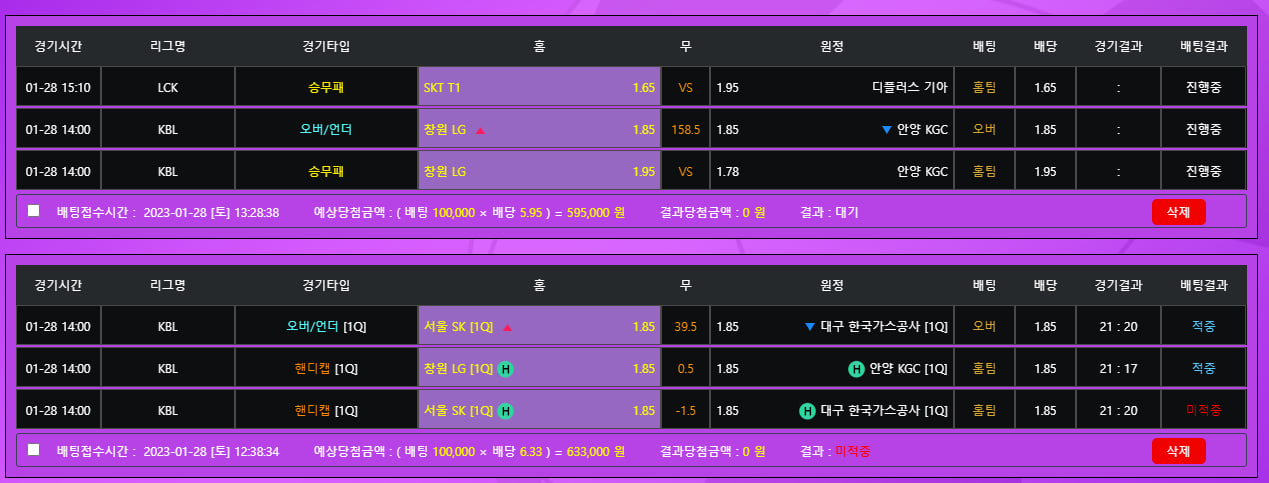Screen dimensions: 1269x483
Task: Select the SKT T1 home odds cell
Action: point(539,88)
